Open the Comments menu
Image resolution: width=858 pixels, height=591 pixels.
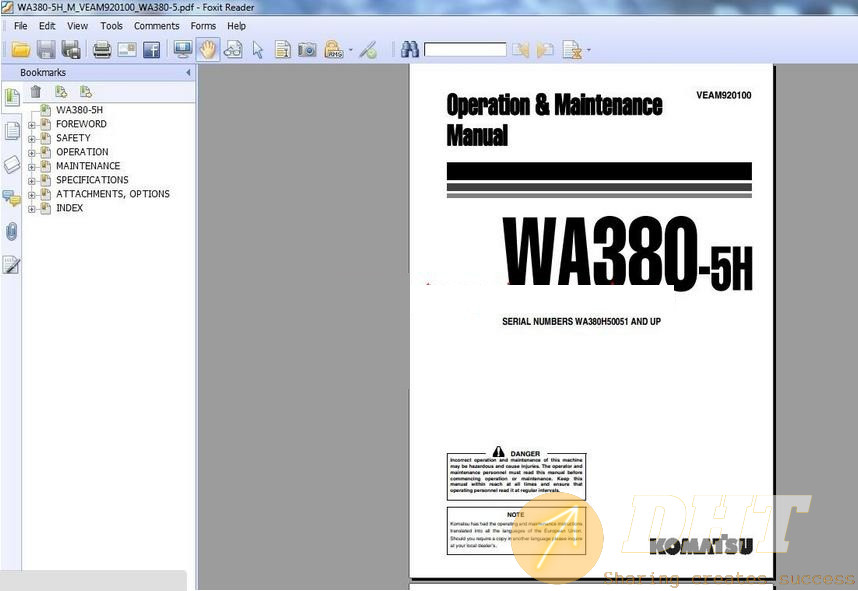[156, 26]
